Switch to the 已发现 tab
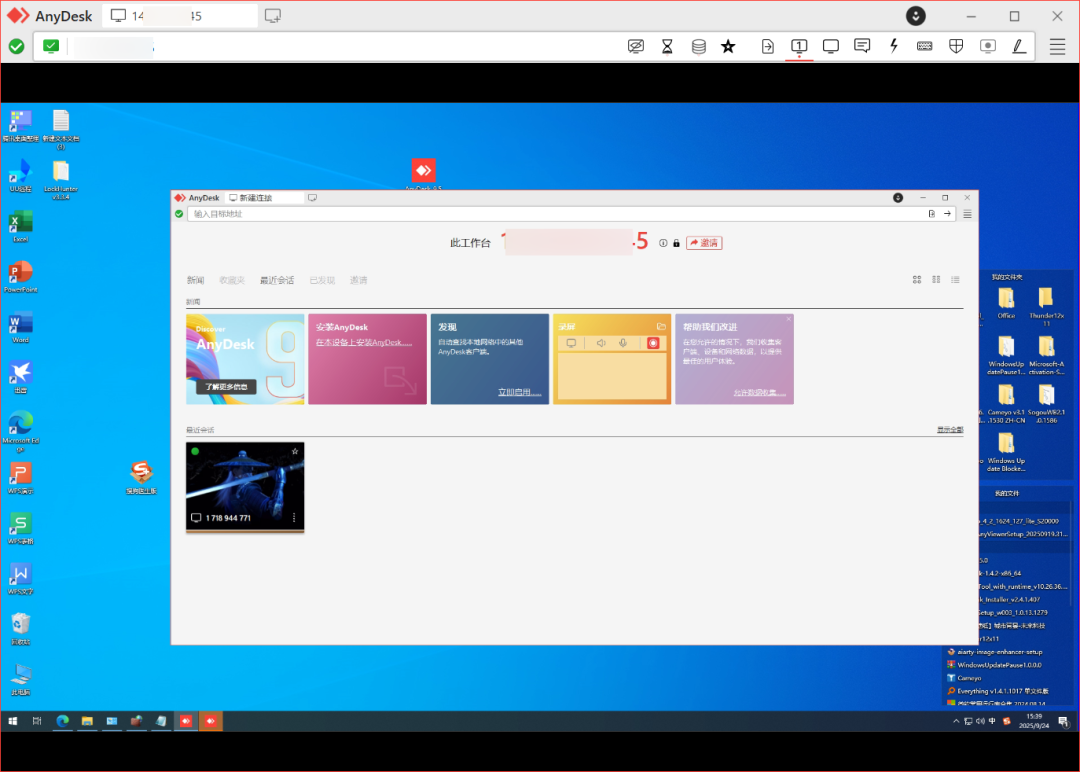 click(x=321, y=280)
